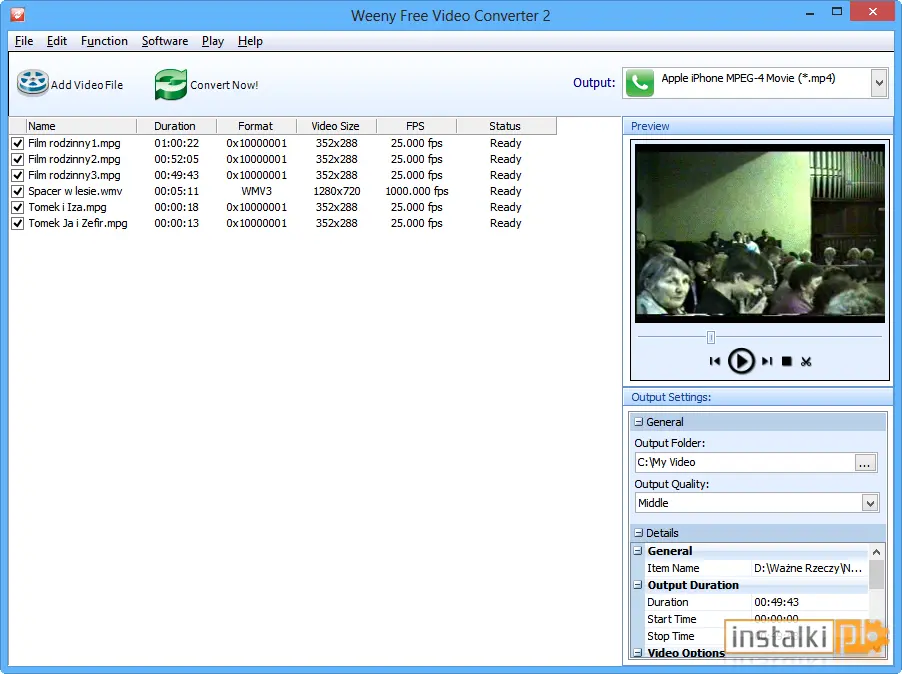
Task: Select the Spacer w lesie.wmv row name
Action: tap(75, 192)
